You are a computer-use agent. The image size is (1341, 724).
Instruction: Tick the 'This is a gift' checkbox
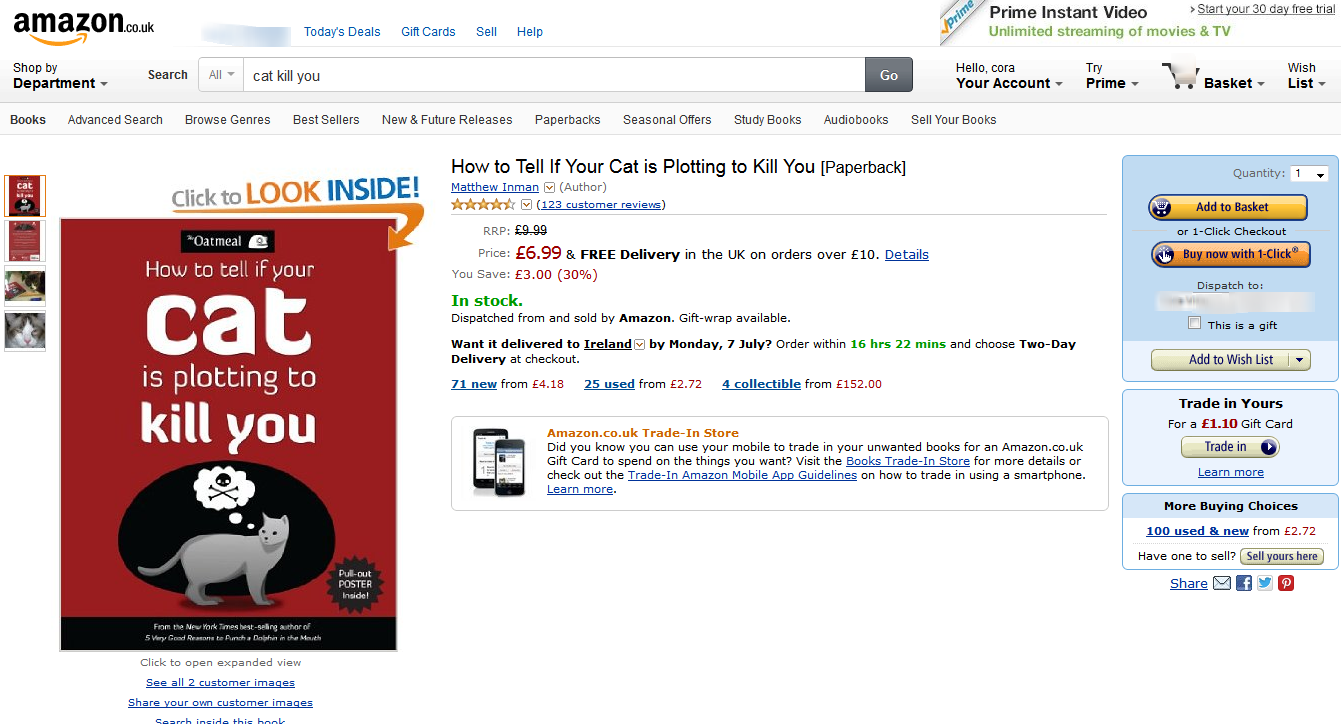1194,323
